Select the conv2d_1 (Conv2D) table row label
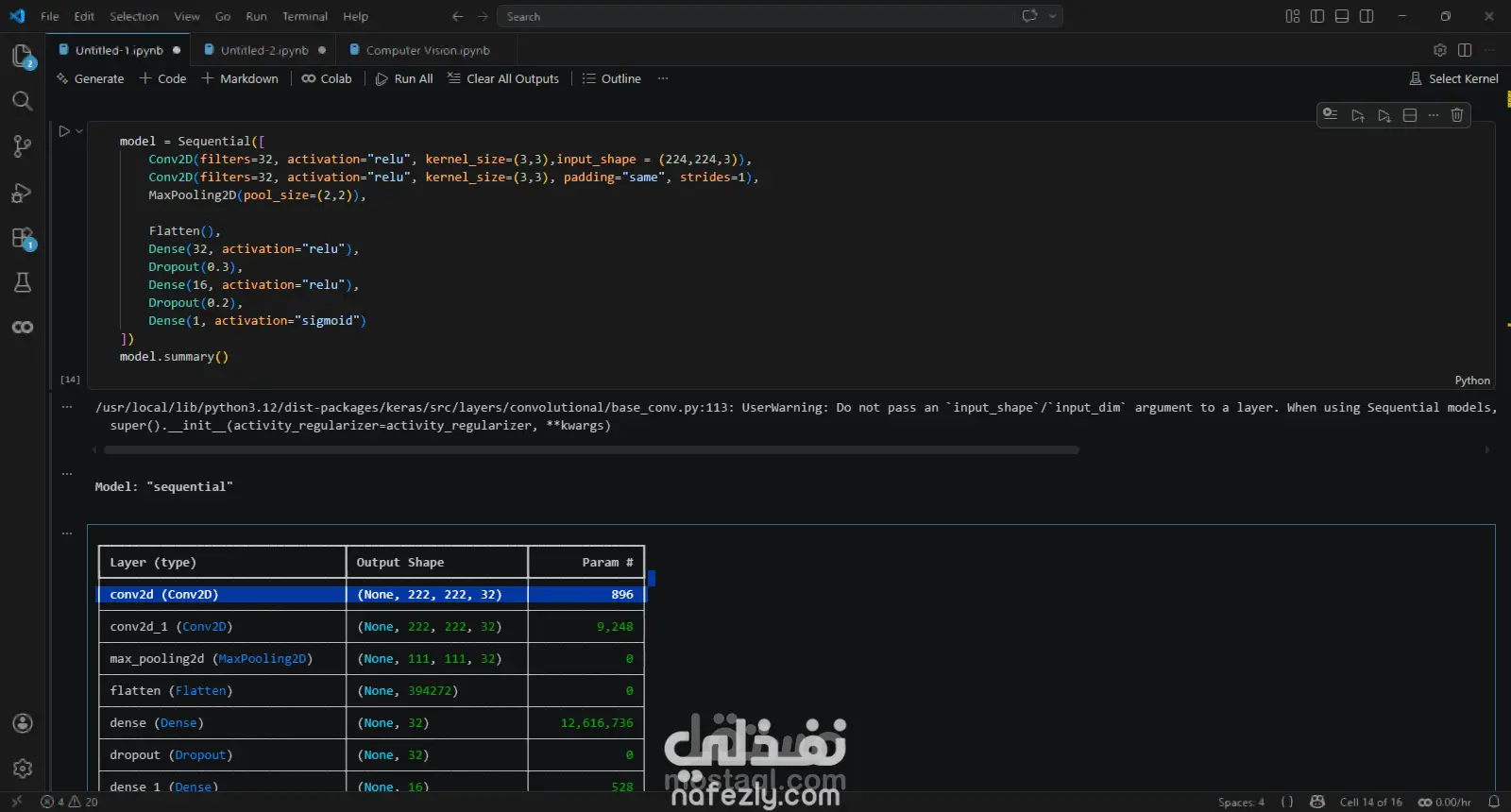Image resolution: width=1511 pixels, height=812 pixels. tap(171, 627)
